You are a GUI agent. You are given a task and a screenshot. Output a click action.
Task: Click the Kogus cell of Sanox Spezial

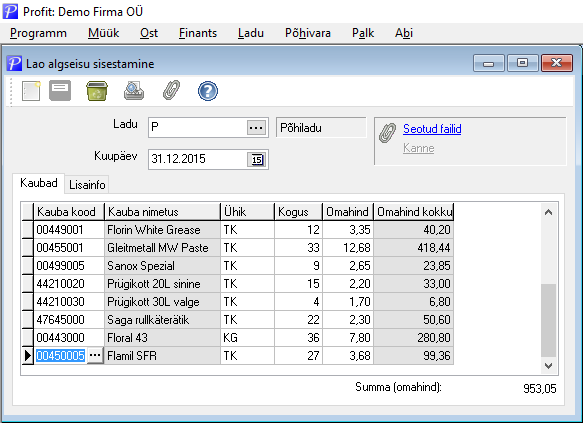299,266
